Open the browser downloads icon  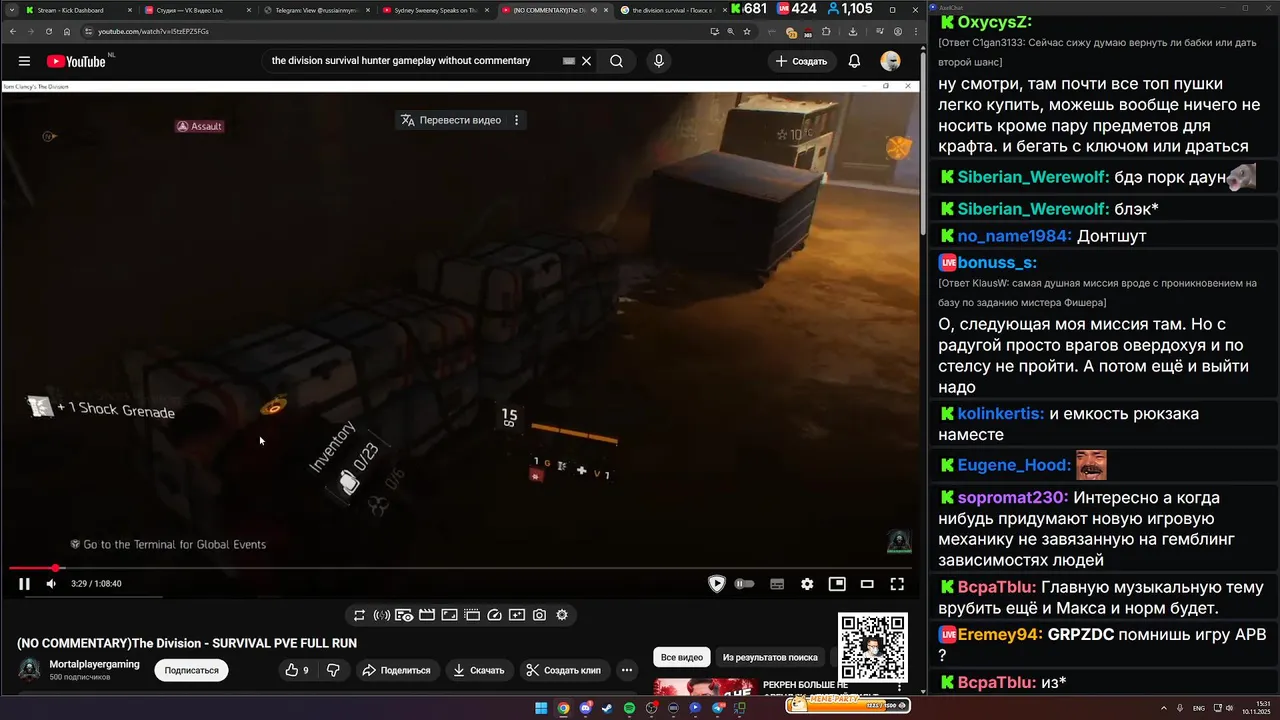(x=852, y=31)
